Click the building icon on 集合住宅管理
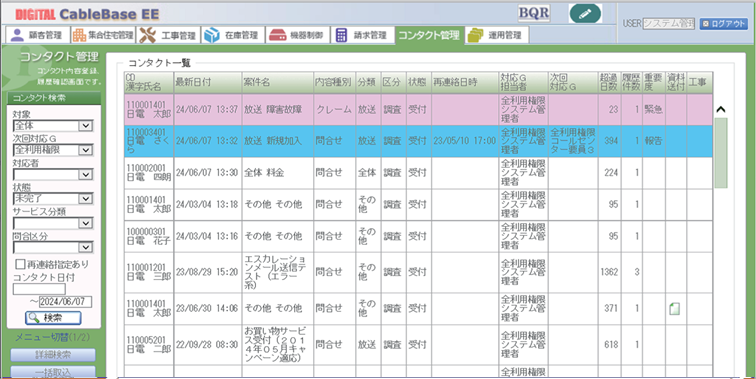This screenshot has width=756, height=379. pos(79,35)
